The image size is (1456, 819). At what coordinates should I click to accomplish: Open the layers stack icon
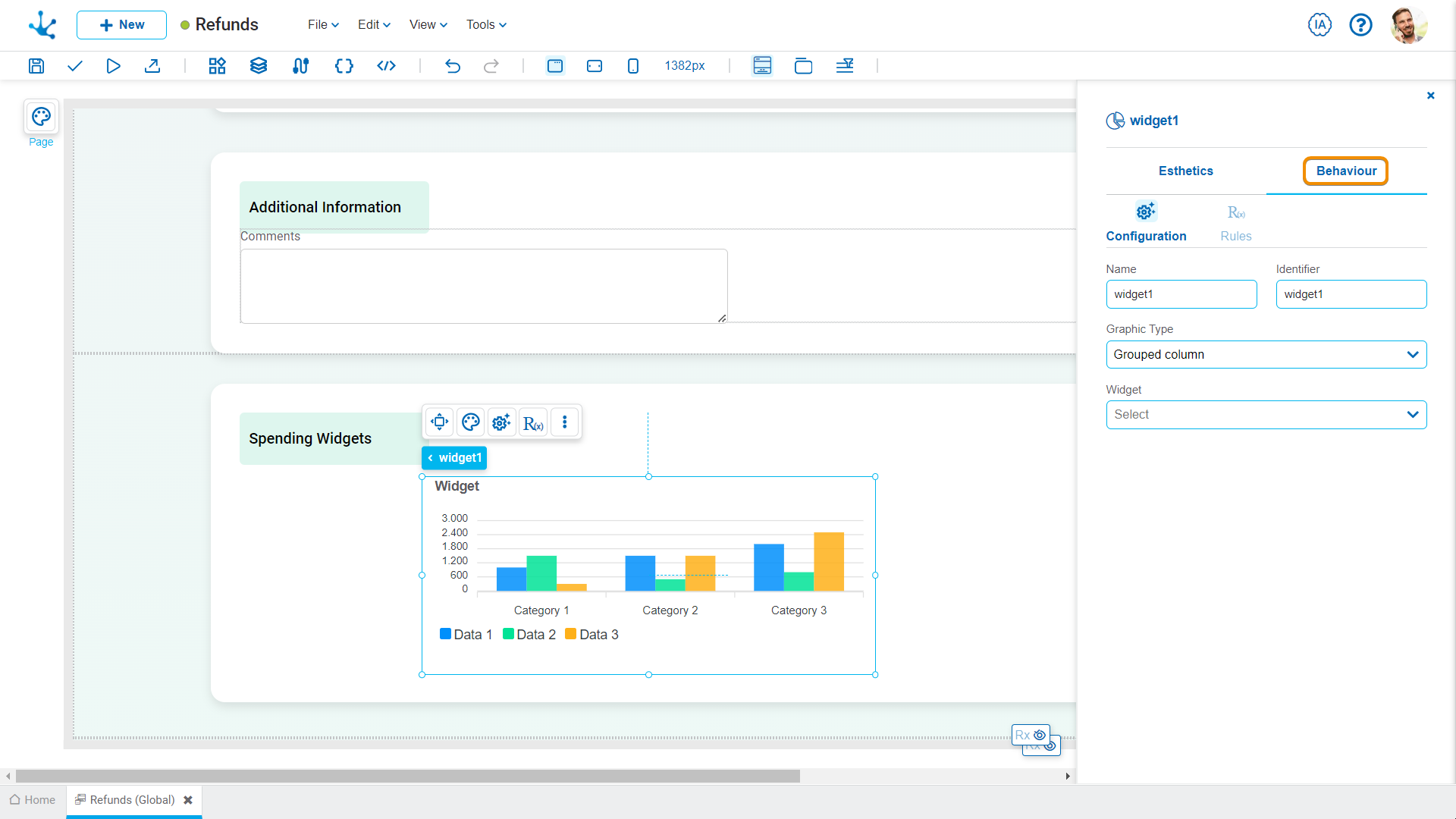(259, 66)
